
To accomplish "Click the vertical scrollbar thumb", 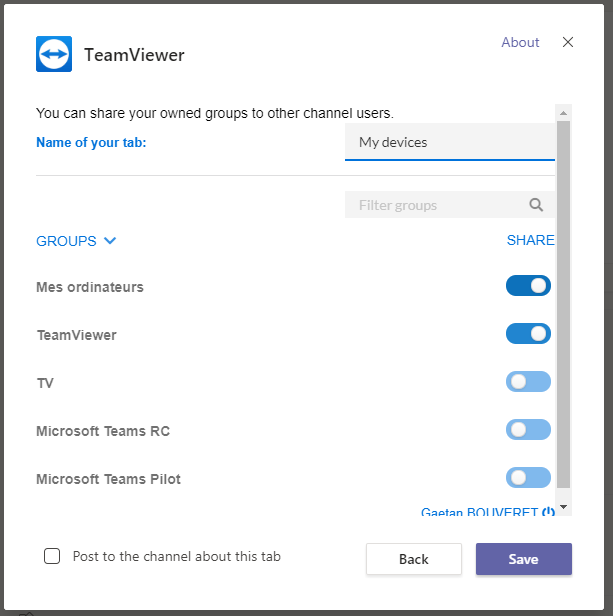I will coord(563,304).
